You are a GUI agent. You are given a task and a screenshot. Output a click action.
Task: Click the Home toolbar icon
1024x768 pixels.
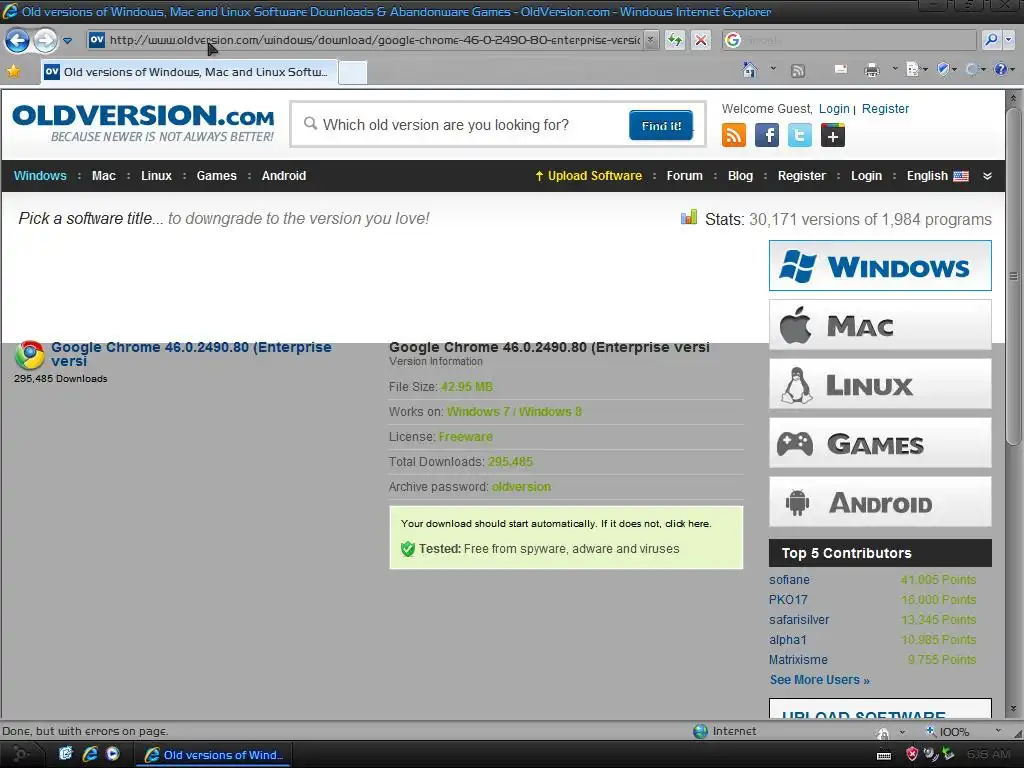click(750, 70)
